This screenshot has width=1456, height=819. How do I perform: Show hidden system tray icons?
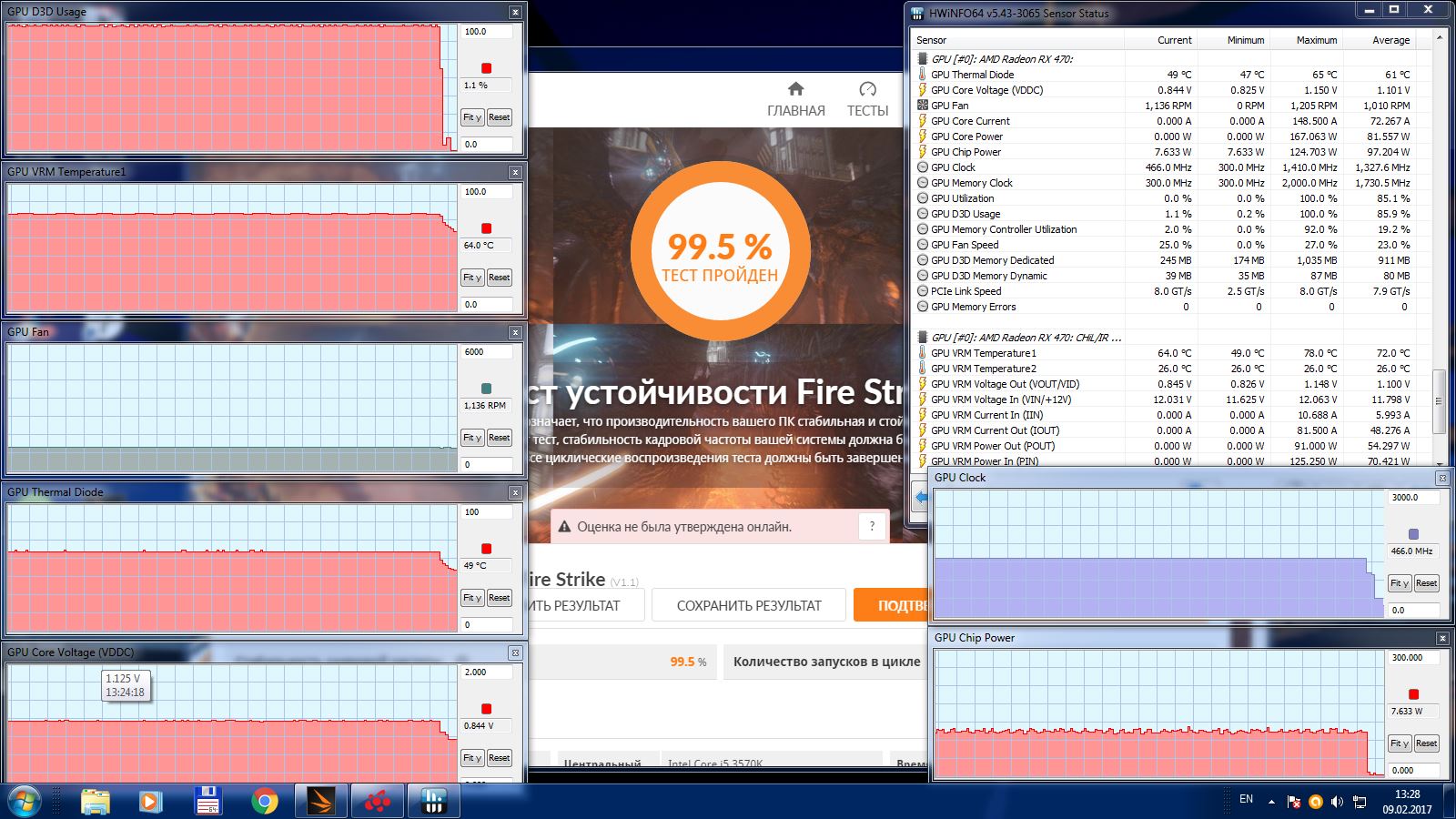point(1271,802)
